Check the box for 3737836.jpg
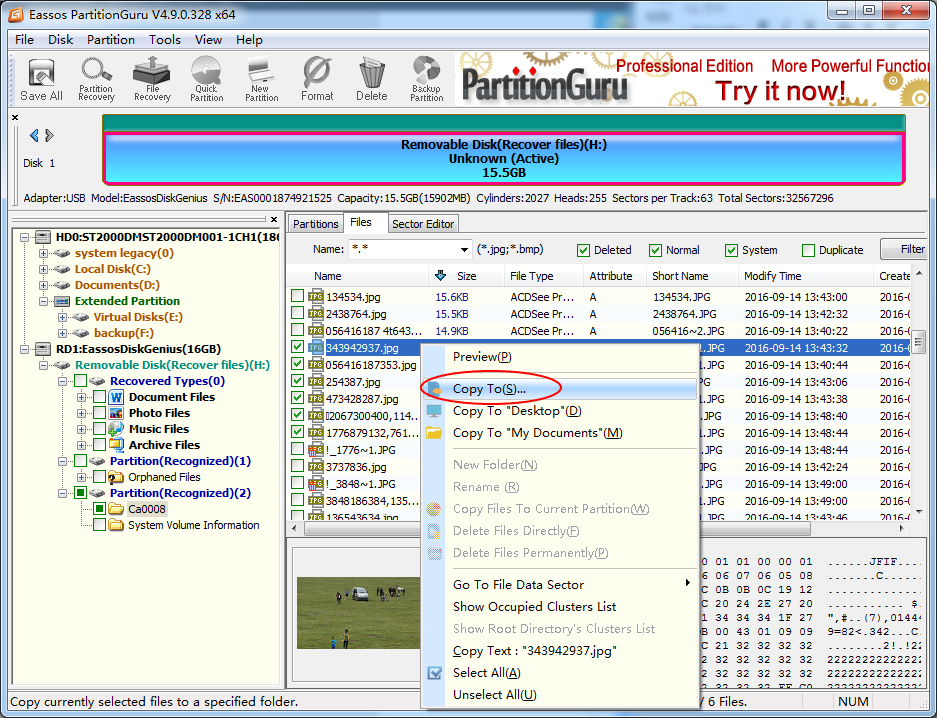The height and width of the screenshot is (718, 937). [x=298, y=466]
